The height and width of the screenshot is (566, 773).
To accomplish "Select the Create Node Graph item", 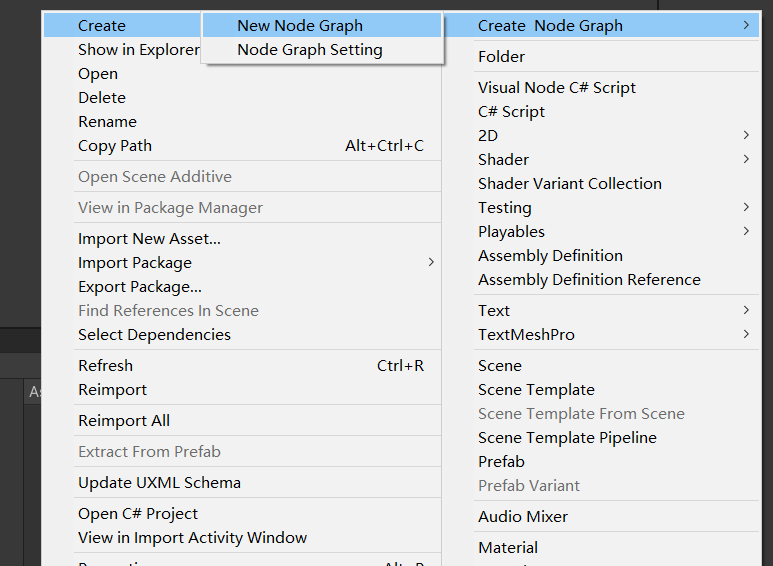I will pyautogui.click(x=601, y=25).
